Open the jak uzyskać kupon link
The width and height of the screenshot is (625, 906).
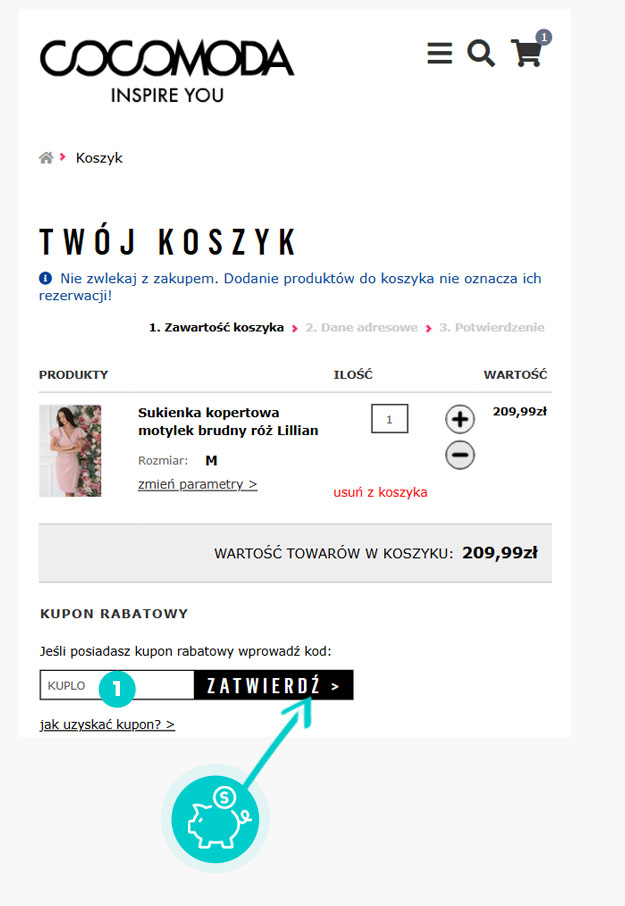(x=107, y=724)
